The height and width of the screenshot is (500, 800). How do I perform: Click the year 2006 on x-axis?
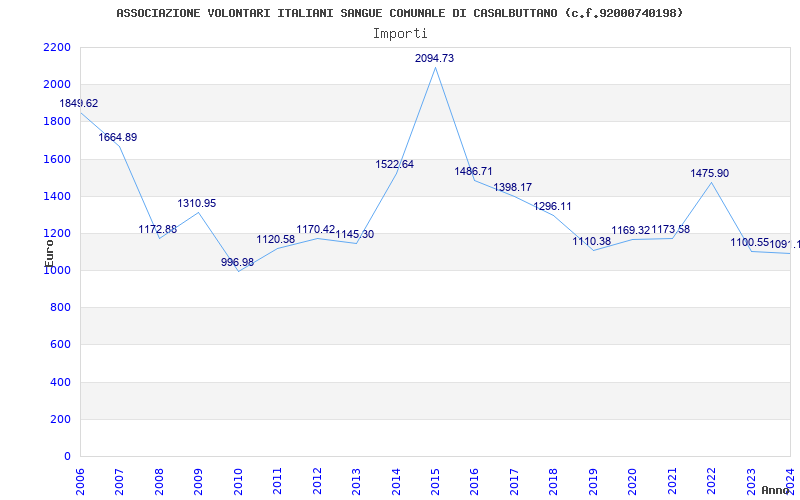click(80, 481)
